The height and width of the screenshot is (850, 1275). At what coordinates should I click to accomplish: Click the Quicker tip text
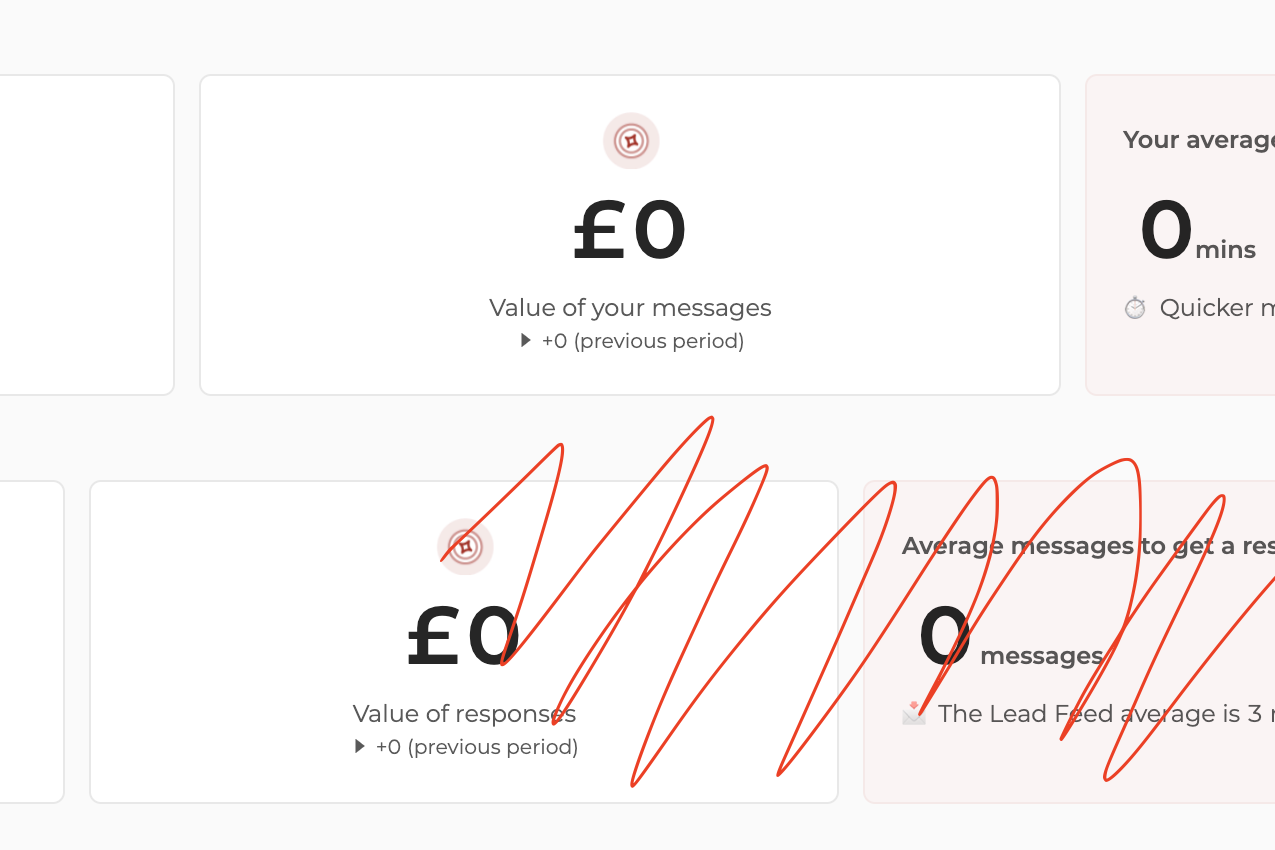(x=1216, y=308)
